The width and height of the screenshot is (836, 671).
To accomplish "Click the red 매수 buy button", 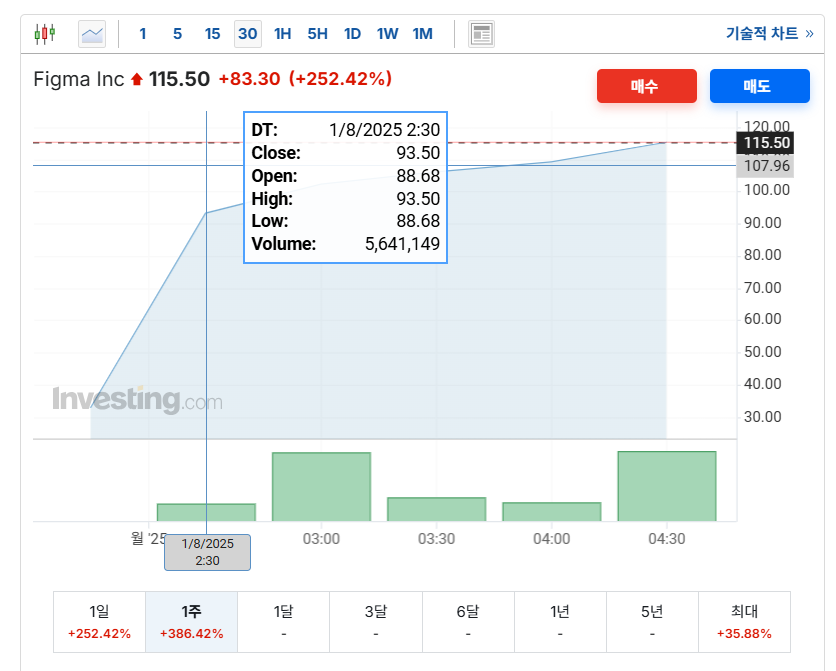I will pyautogui.click(x=647, y=86).
